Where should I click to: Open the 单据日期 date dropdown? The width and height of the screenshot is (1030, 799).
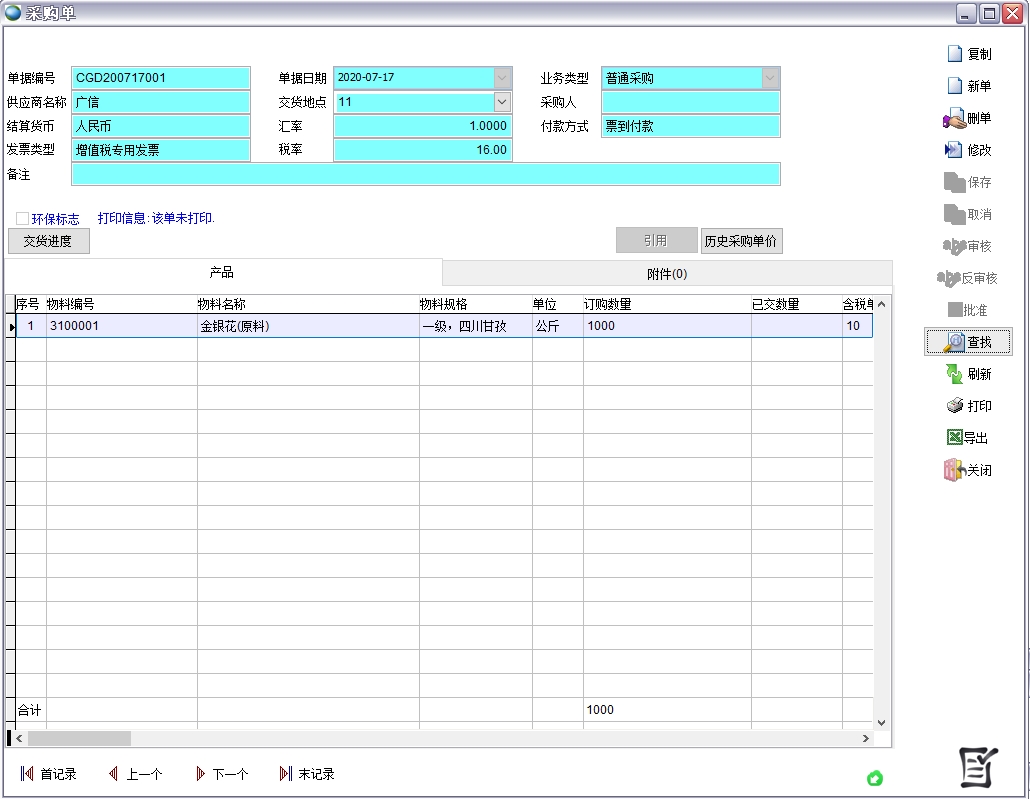(x=502, y=78)
